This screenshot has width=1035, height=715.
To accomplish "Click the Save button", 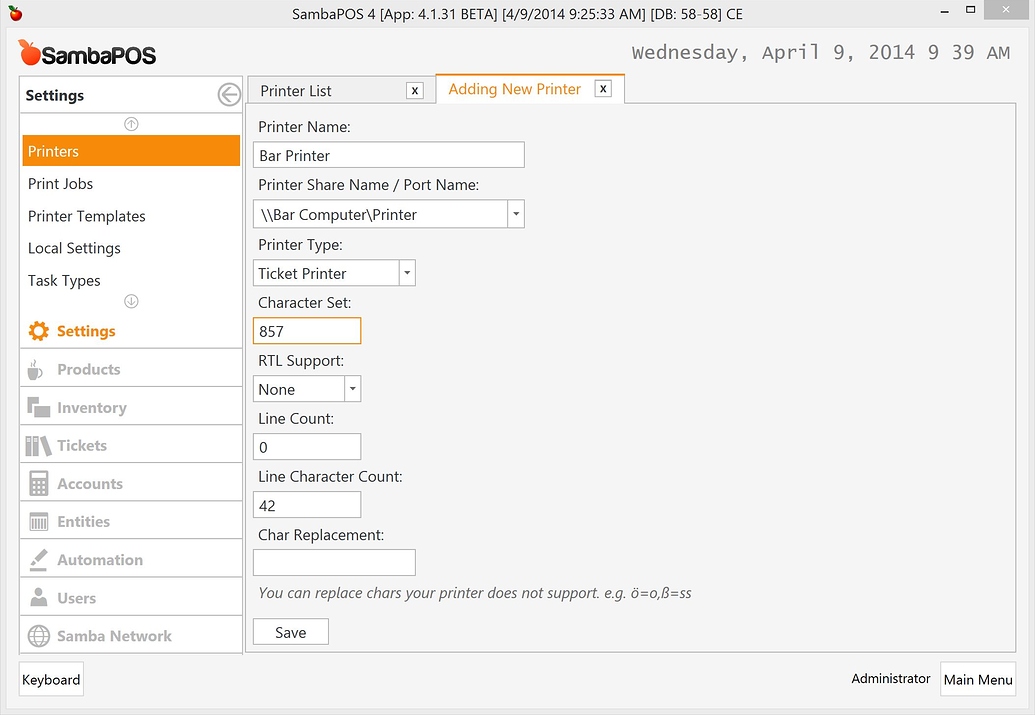I will (290, 632).
